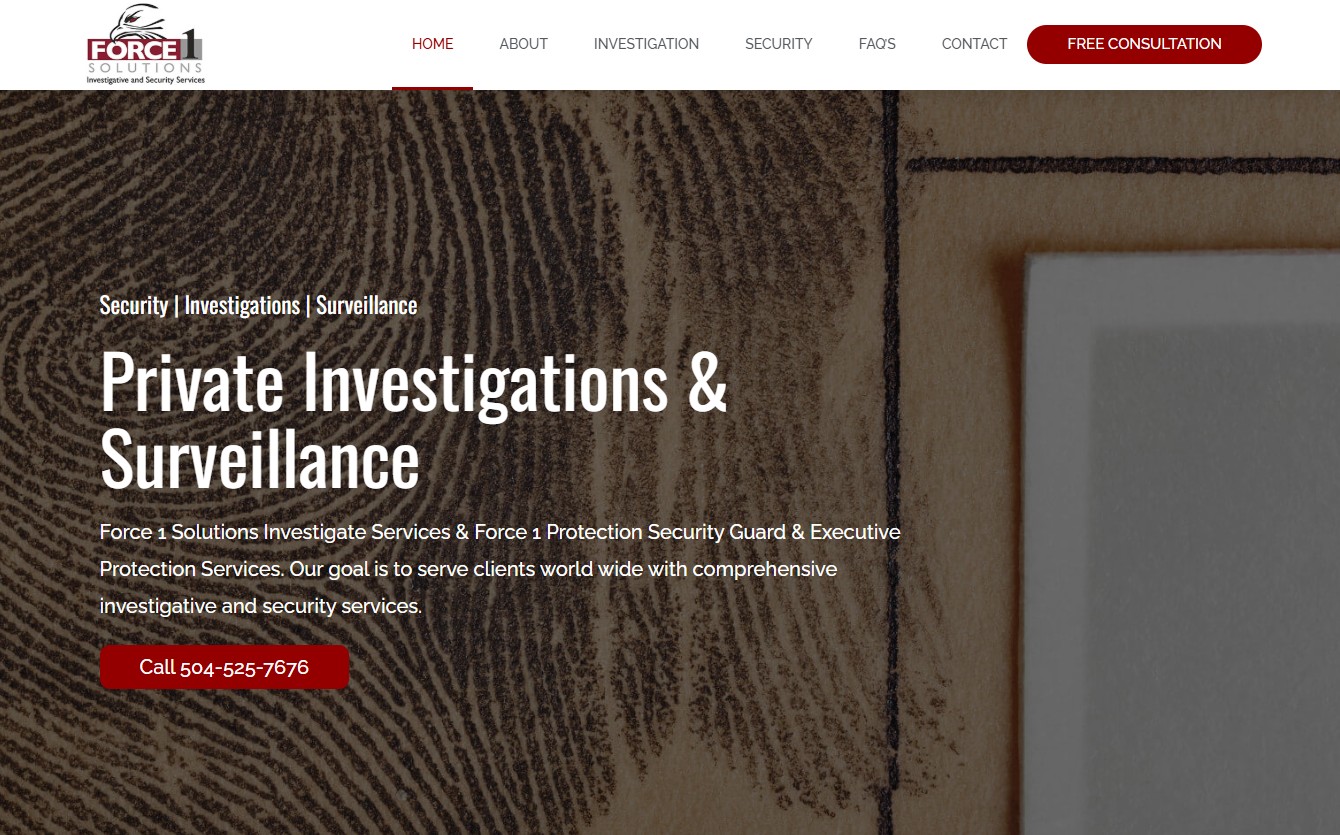The image size is (1340, 835).
Task: Click the word 'Security' in the hero tagline
Action: coord(133,305)
